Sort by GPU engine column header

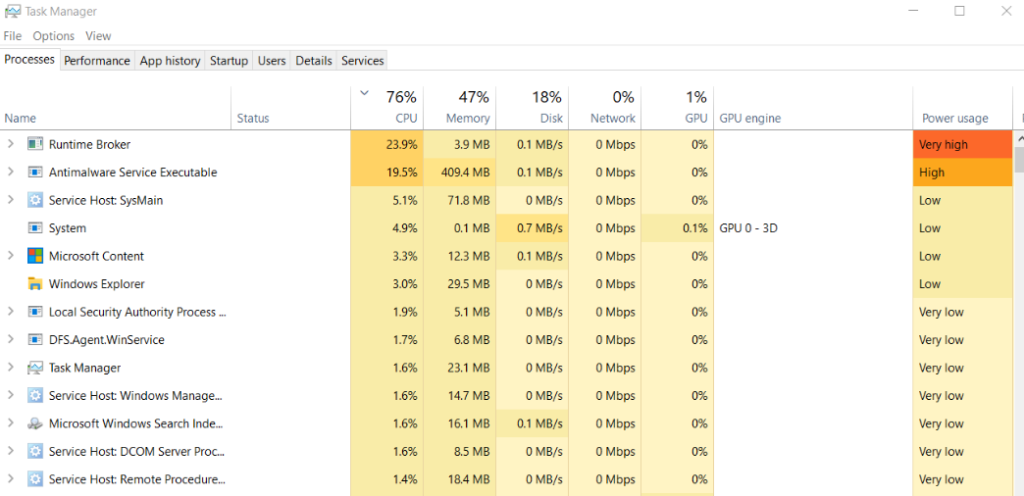coord(813,108)
